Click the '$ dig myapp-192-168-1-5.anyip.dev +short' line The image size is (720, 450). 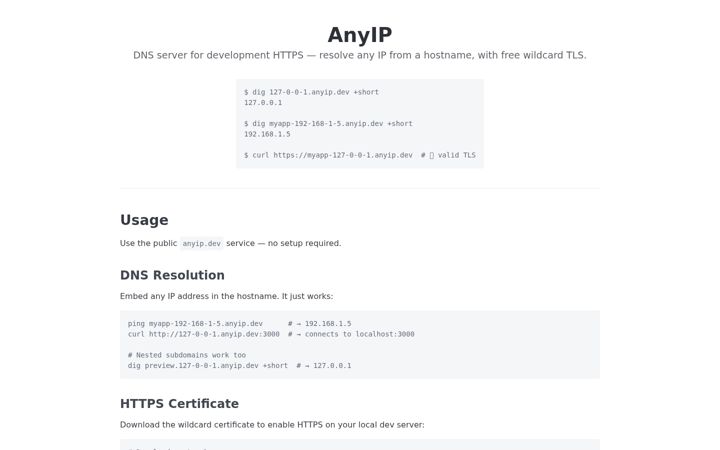[x=328, y=124]
